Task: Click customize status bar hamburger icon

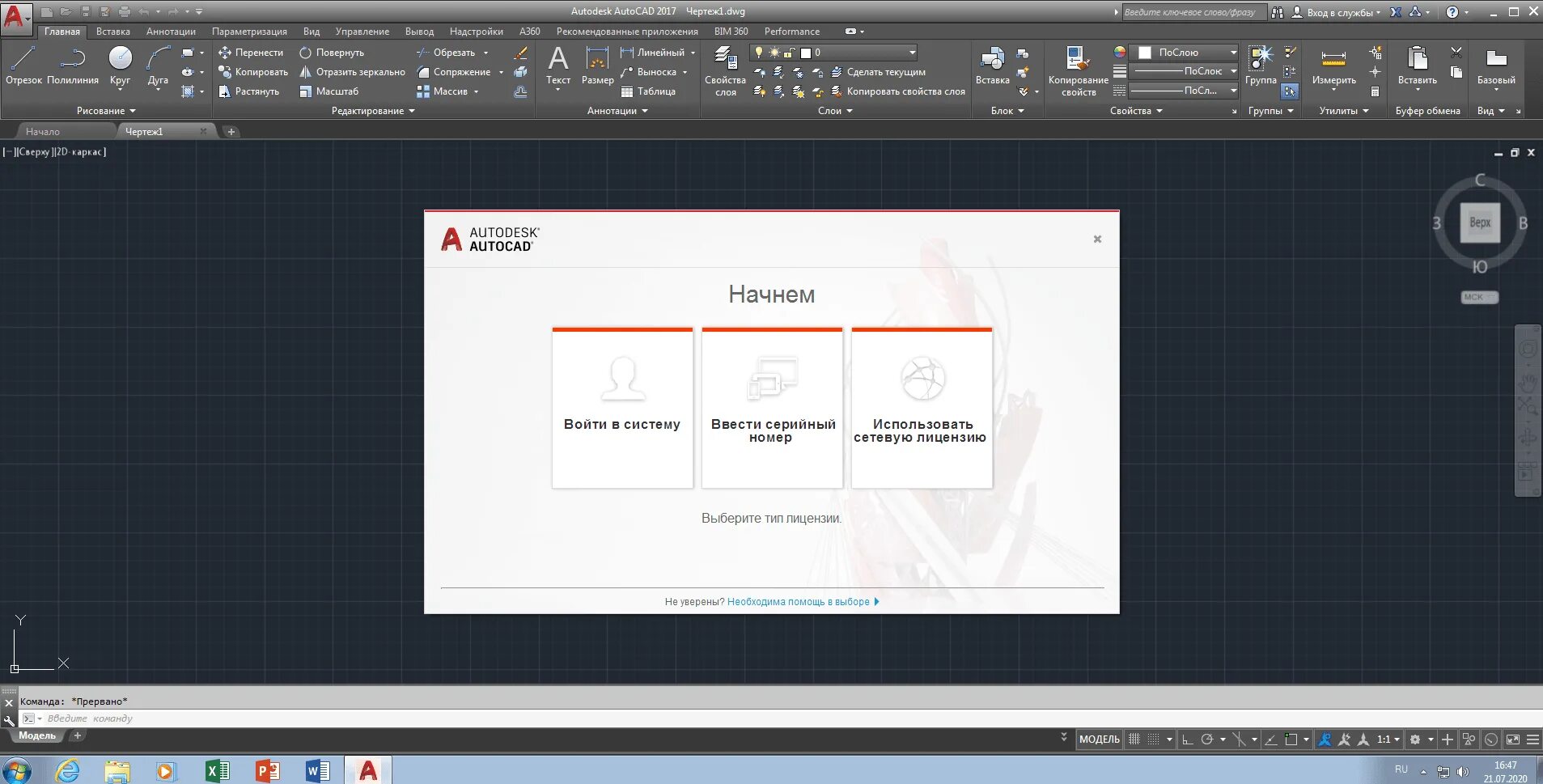Action: 1532,740
